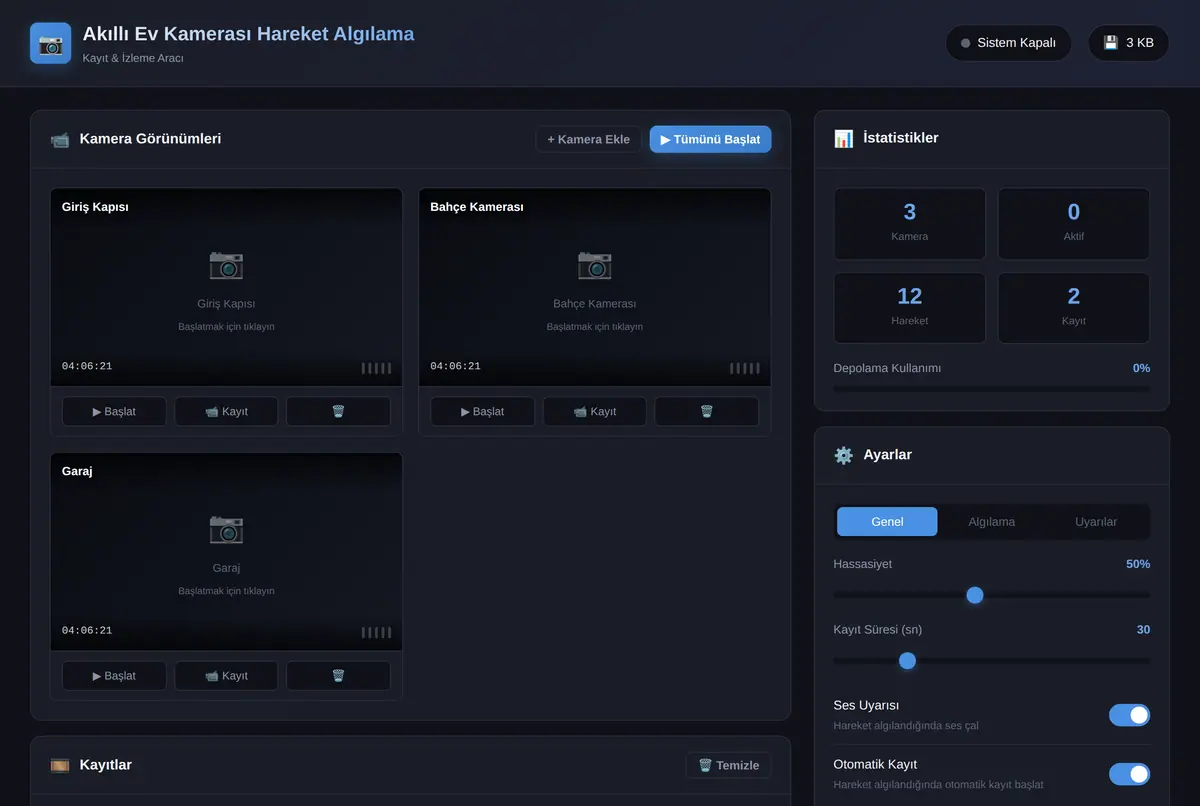Click the Kayıt Süresi slider handle
The height and width of the screenshot is (806, 1200).
907,660
